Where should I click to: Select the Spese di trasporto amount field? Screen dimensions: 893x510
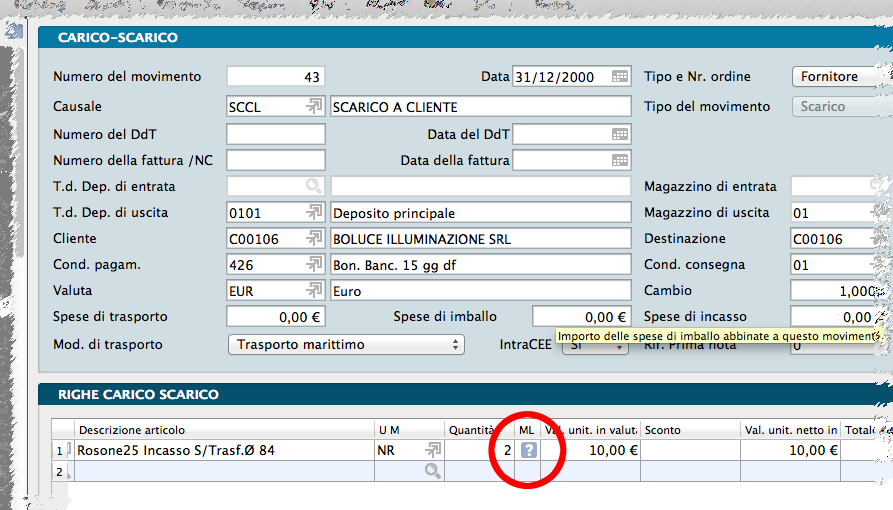click(276, 317)
